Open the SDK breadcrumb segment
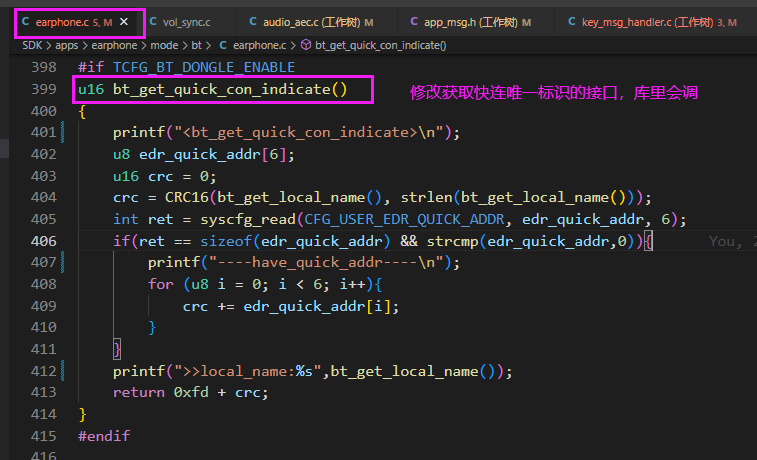757x460 pixels. (32, 45)
